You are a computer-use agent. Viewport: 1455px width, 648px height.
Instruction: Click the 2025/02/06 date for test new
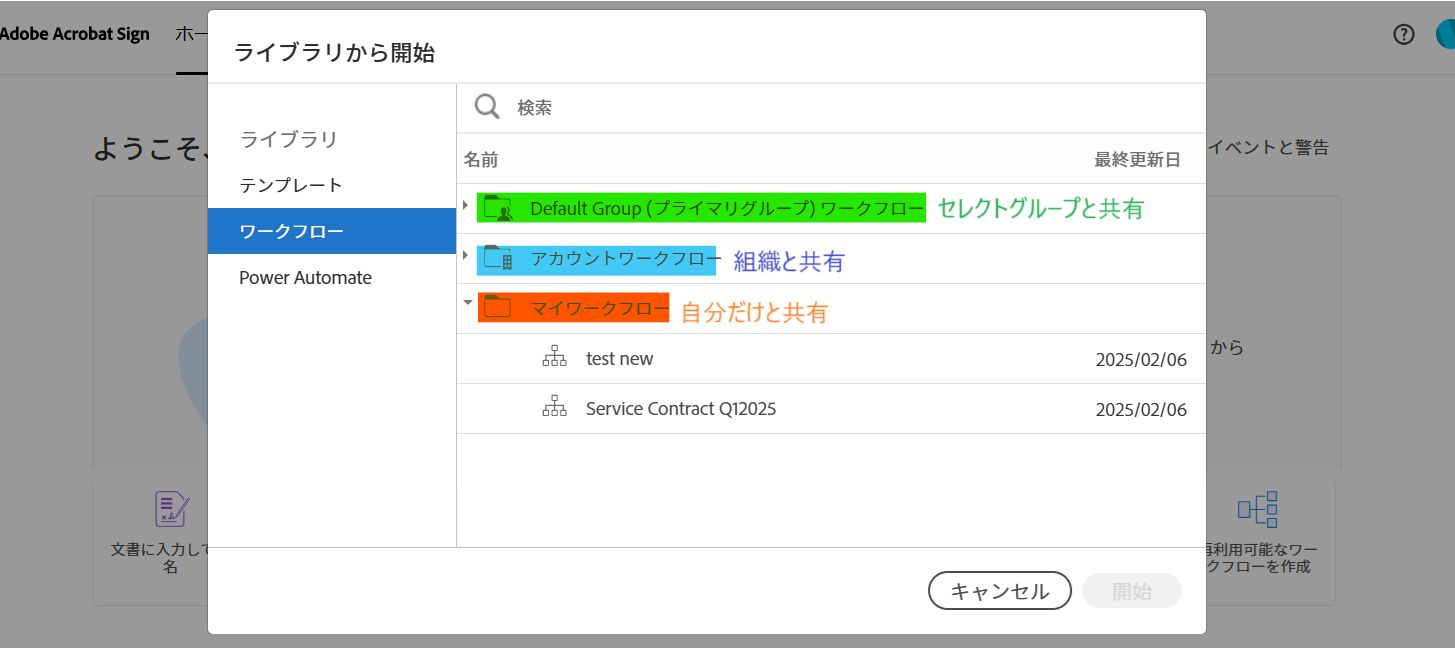[1141, 360]
